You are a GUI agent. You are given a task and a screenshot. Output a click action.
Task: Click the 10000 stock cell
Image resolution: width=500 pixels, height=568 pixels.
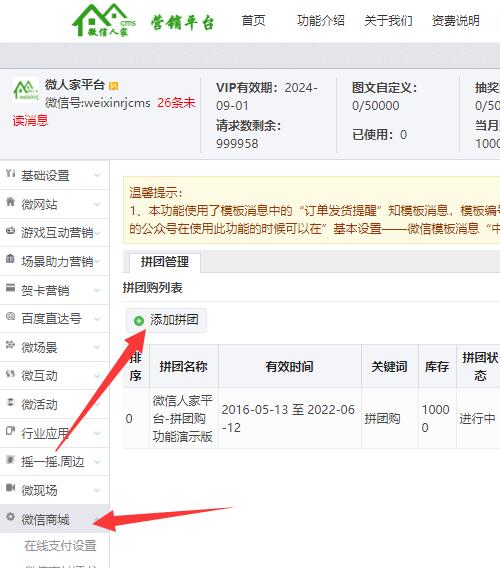click(x=436, y=418)
